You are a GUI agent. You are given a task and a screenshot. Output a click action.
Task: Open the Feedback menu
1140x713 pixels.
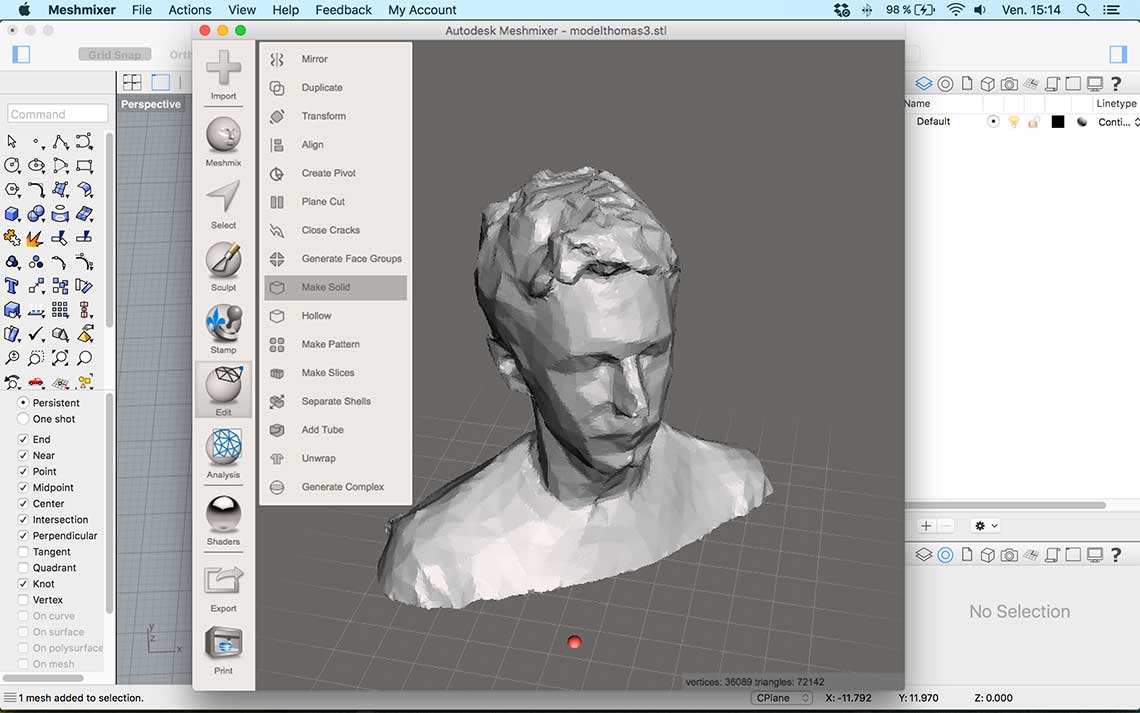click(343, 9)
